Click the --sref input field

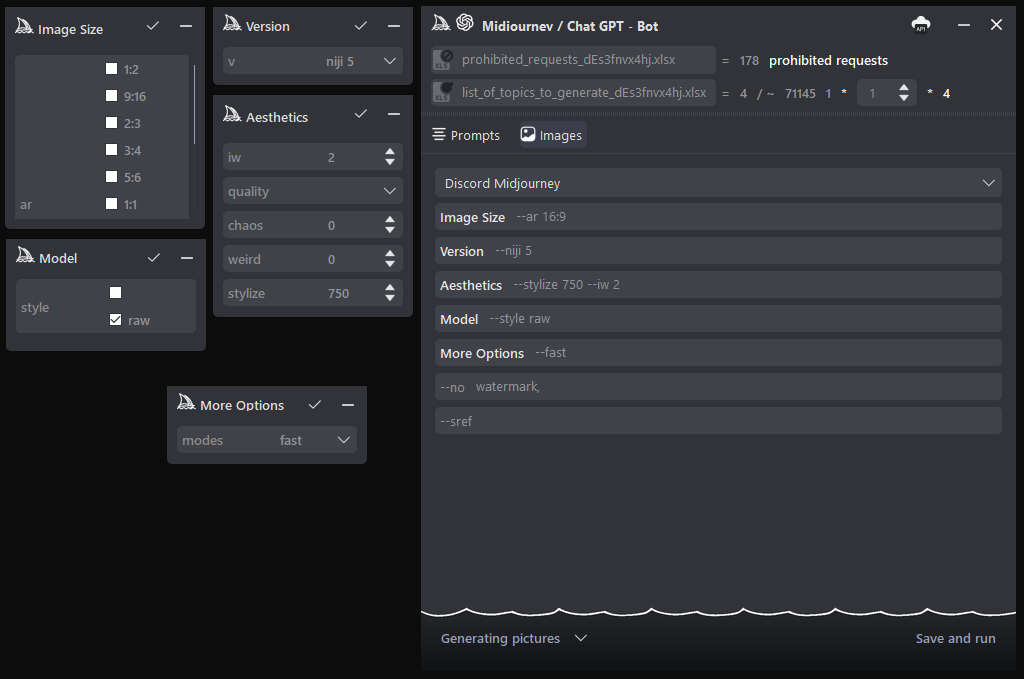[x=718, y=420]
